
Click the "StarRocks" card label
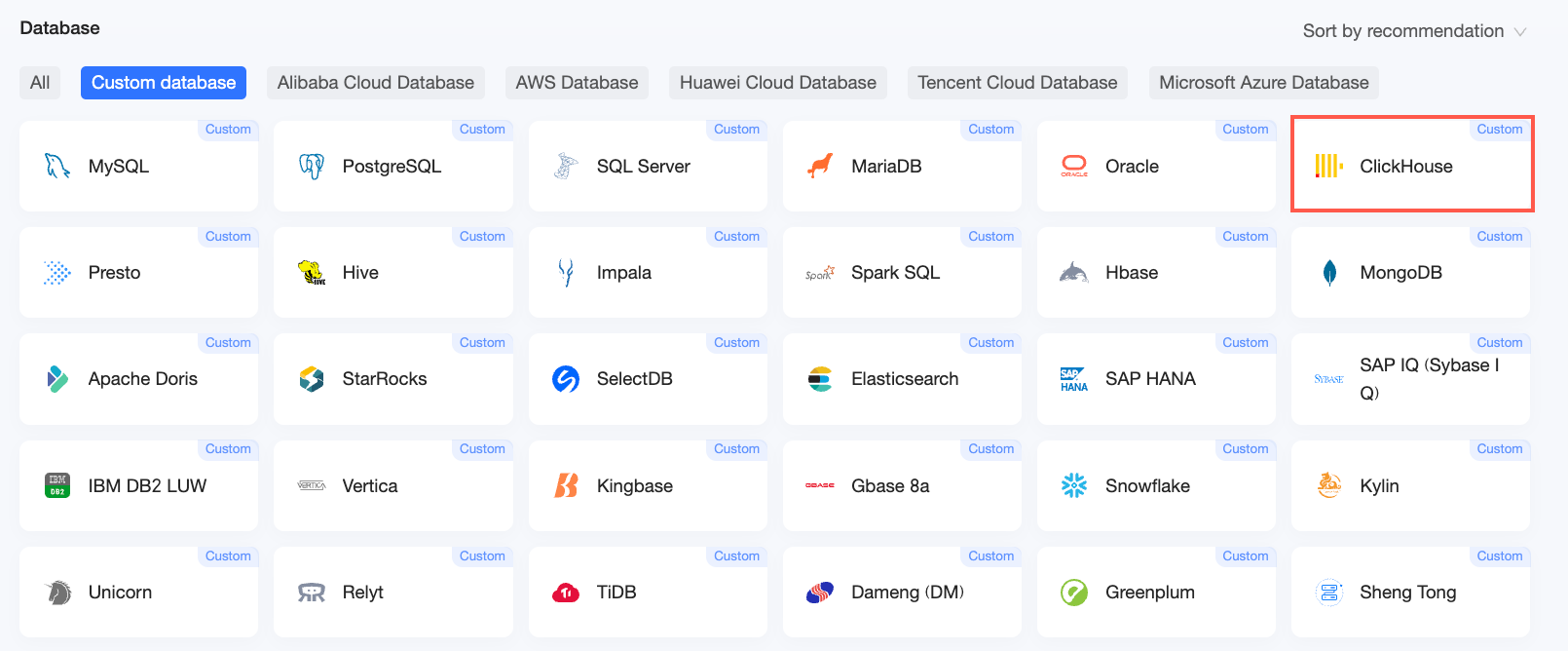[385, 379]
